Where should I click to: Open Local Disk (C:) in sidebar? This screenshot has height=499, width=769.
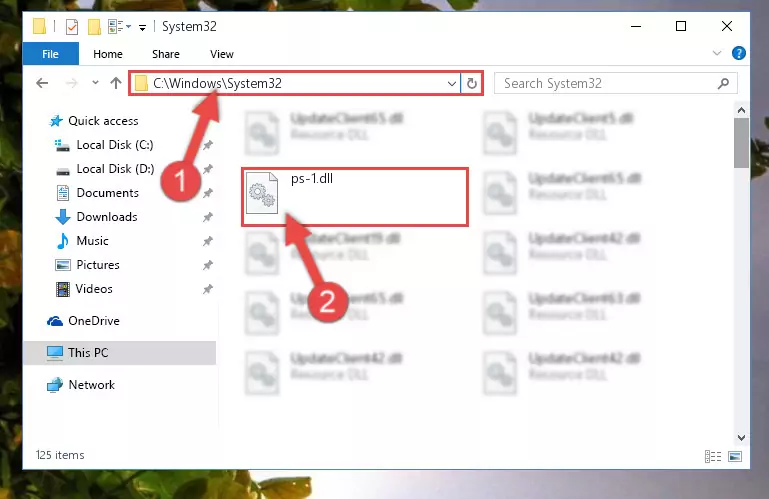pyautogui.click(x=115, y=145)
